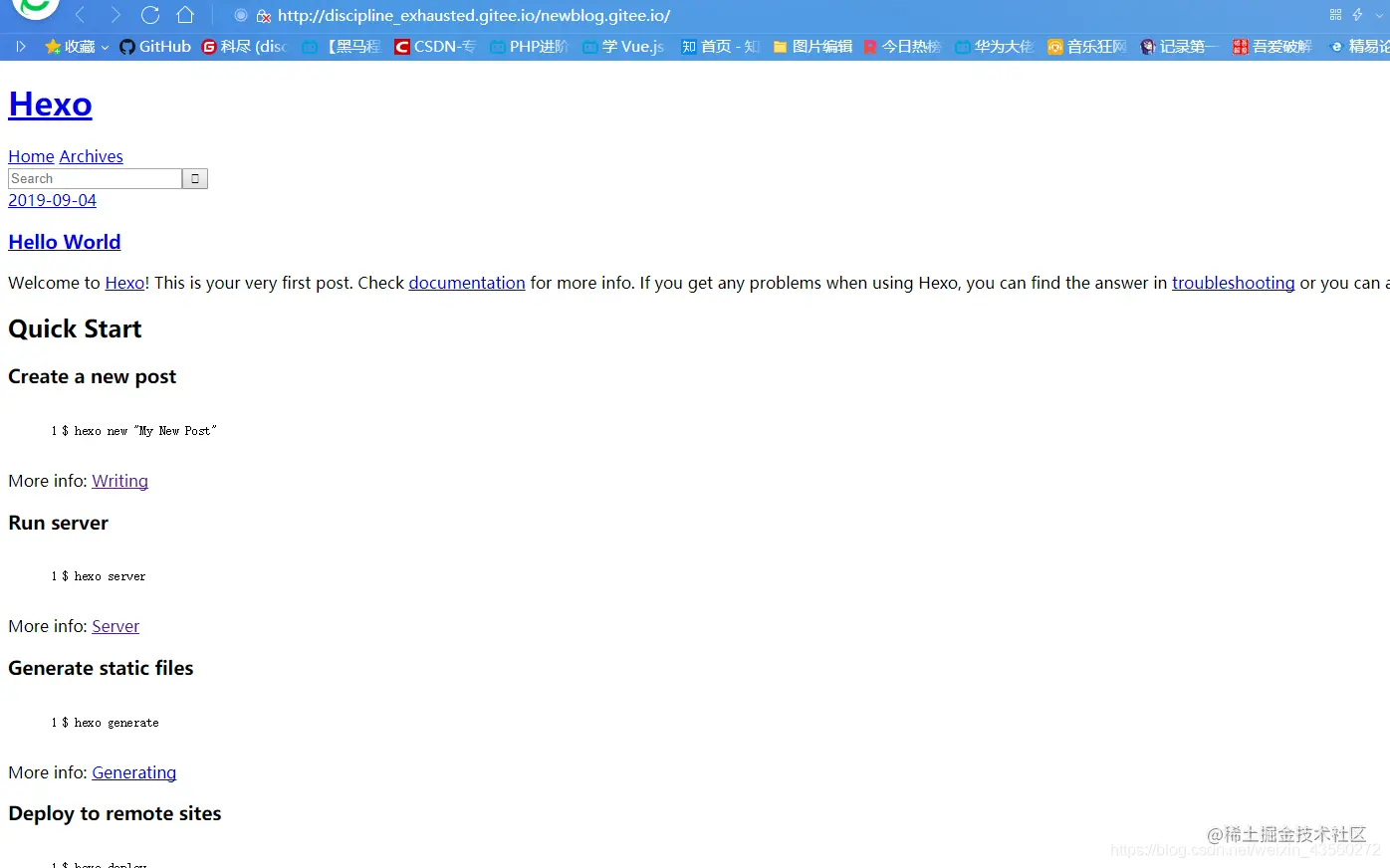Open the 知乎 首页 bookmark
The image size is (1390, 868).
(x=720, y=47)
